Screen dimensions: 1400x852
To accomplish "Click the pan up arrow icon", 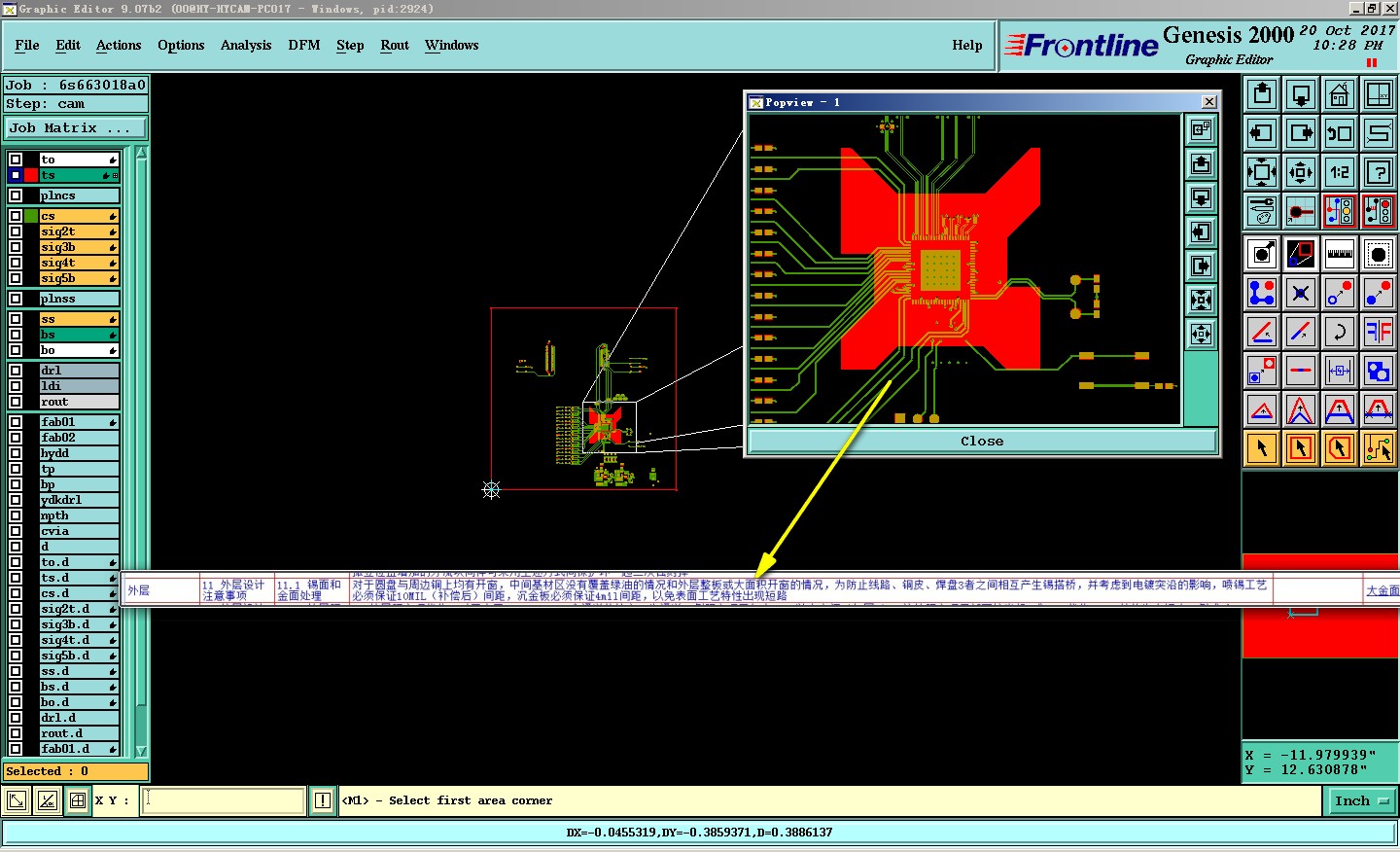I will [1262, 94].
